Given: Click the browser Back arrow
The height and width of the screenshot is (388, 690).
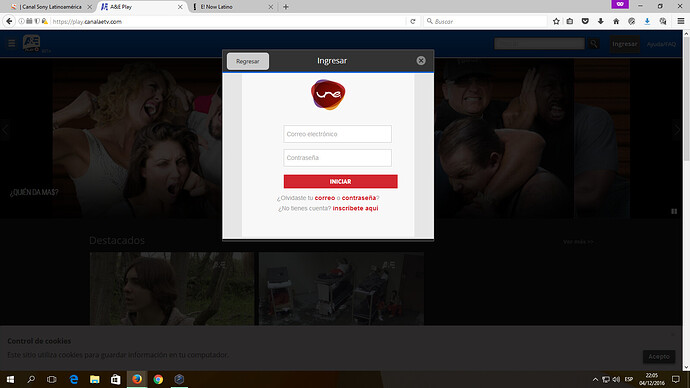Looking at the screenshot, I should pyautogui.click(x=9, y=21).
